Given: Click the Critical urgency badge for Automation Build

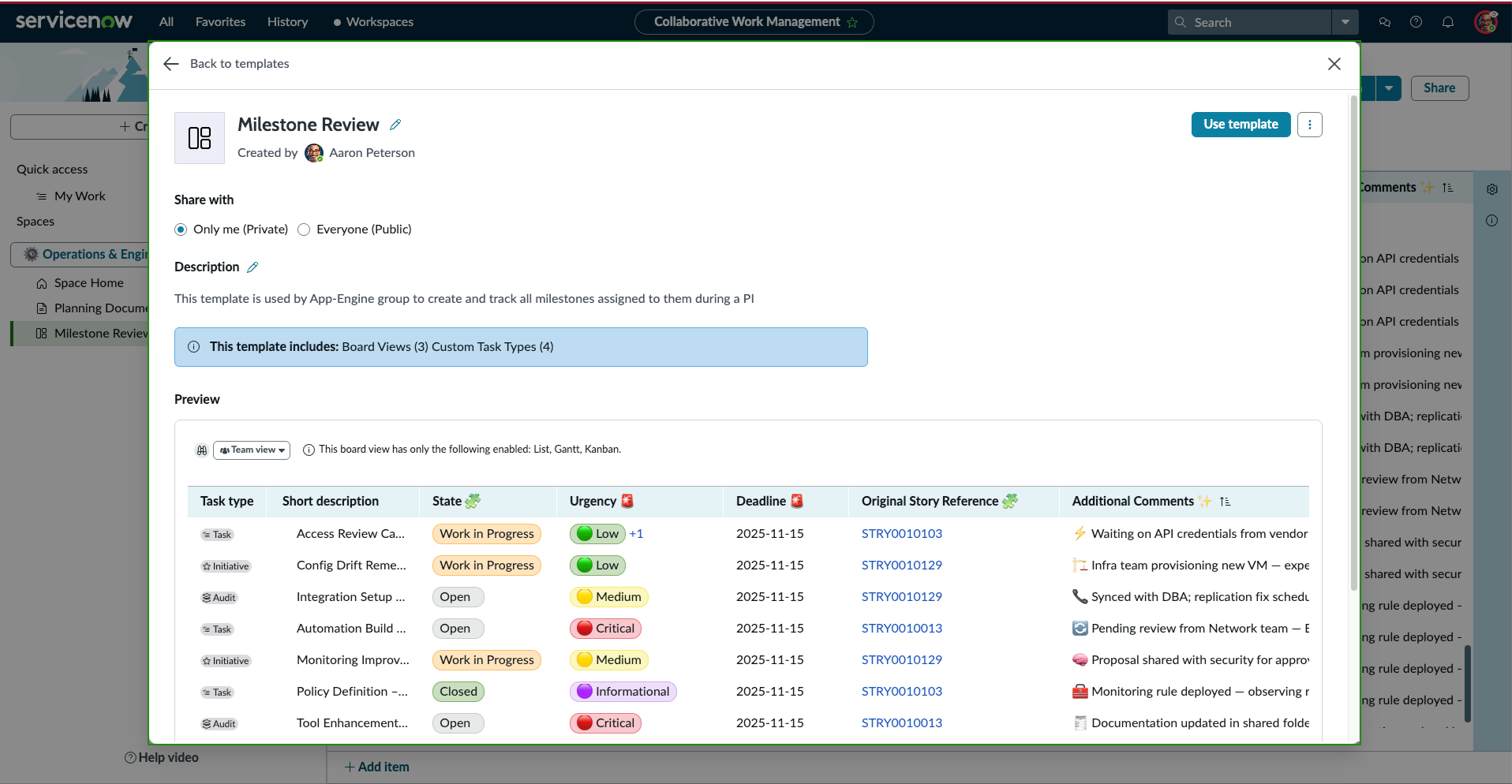Looking at the screenshot, I should click(x=605, y=629).
